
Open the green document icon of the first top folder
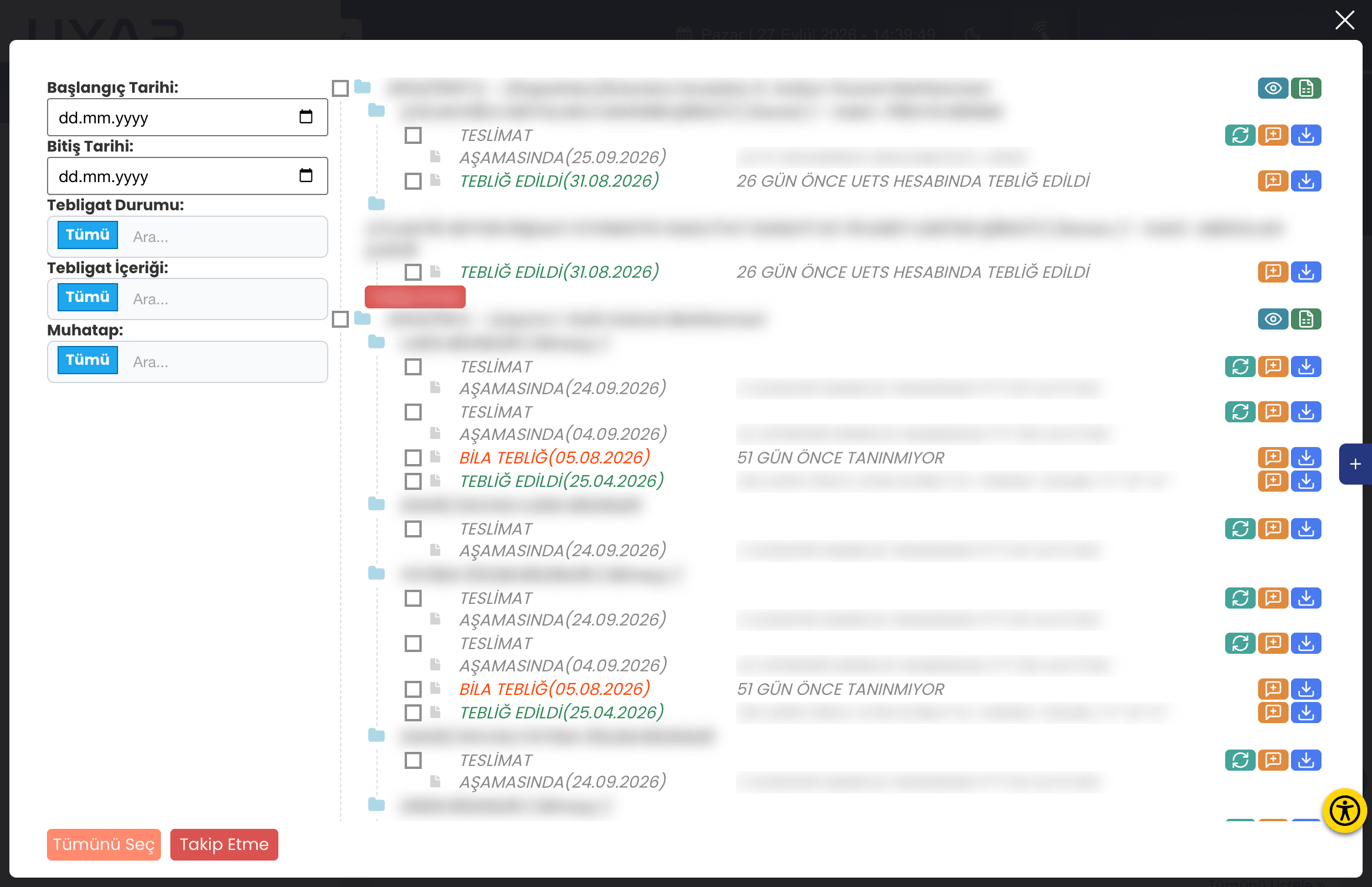tap(1306, 88)
